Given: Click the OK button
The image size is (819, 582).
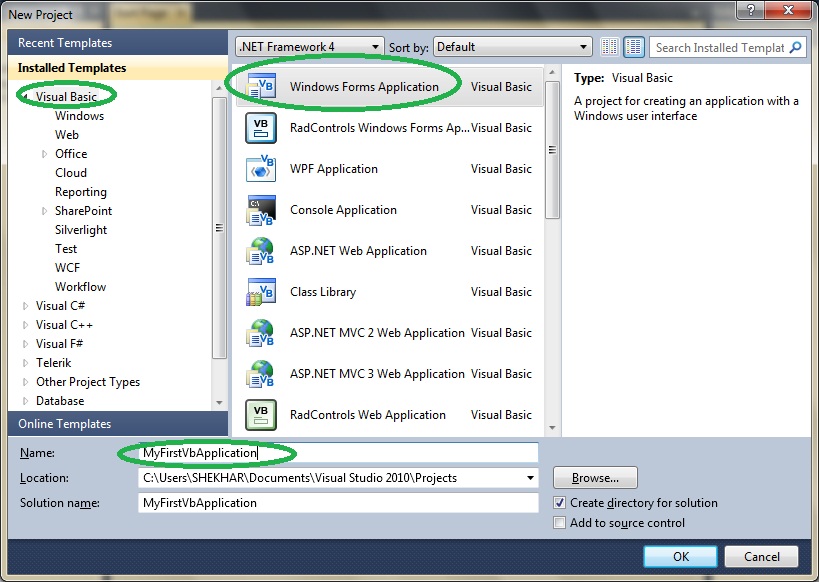Looking at the screenshot, I should (680, 556).
